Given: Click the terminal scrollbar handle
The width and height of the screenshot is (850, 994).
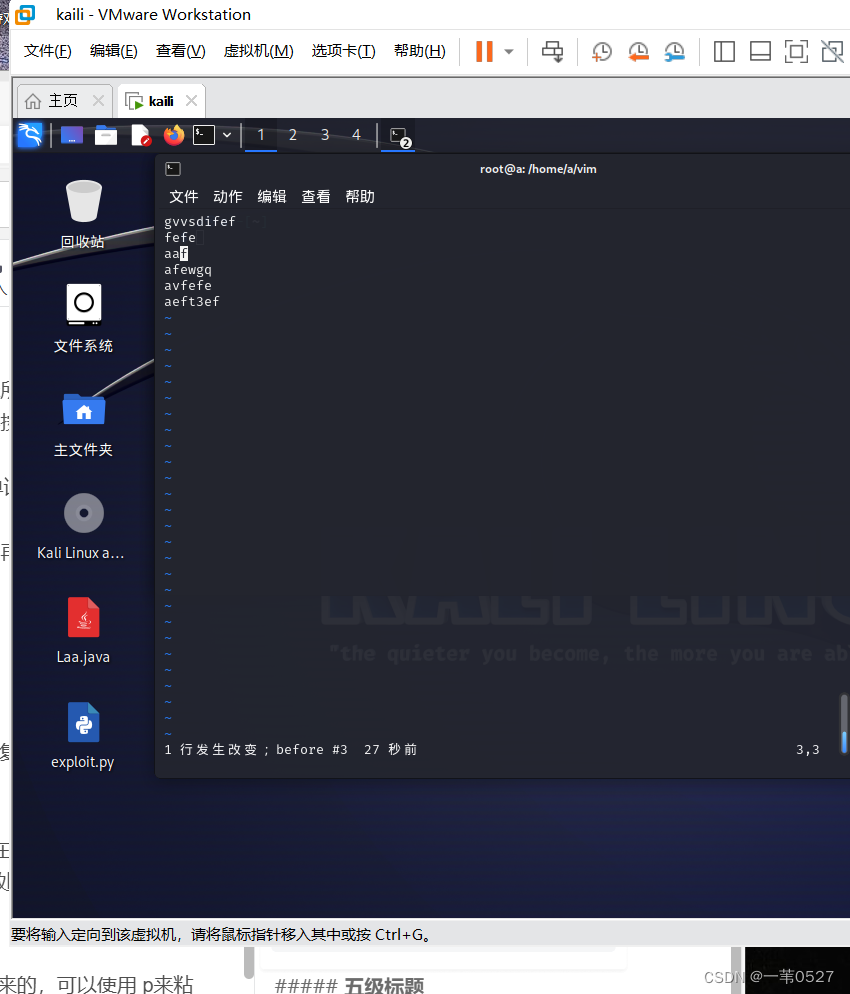Looking at the screenshot, I should (844, 724).
